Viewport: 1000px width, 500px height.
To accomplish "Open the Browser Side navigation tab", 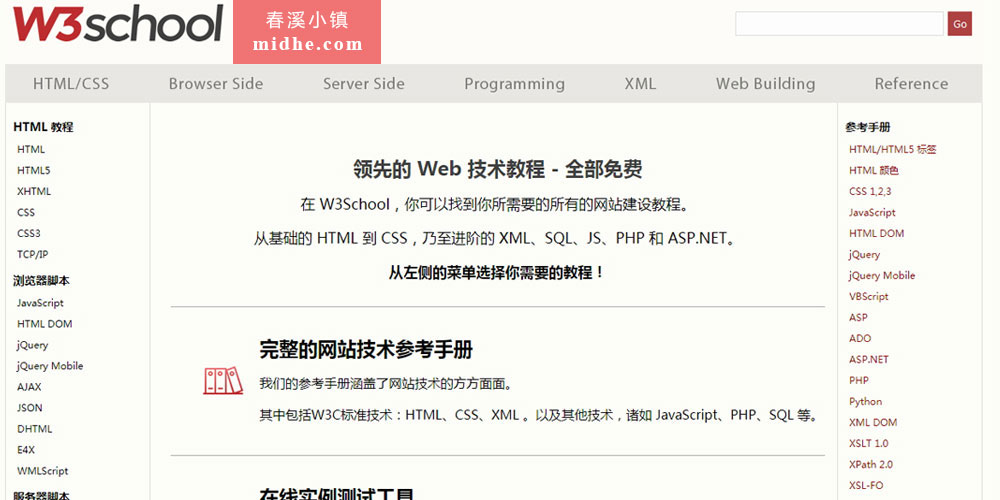I will point(216,84).
